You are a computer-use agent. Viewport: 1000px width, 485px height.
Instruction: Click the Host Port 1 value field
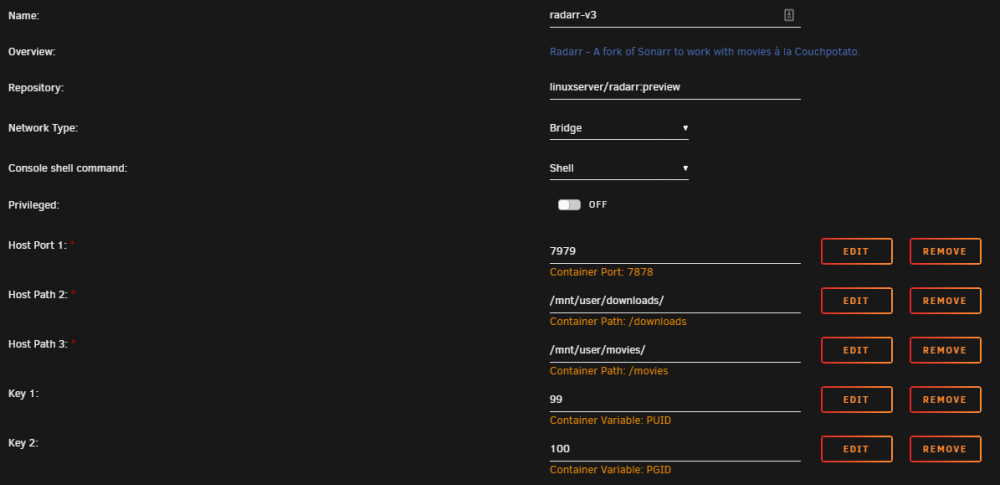pos(675,251)
